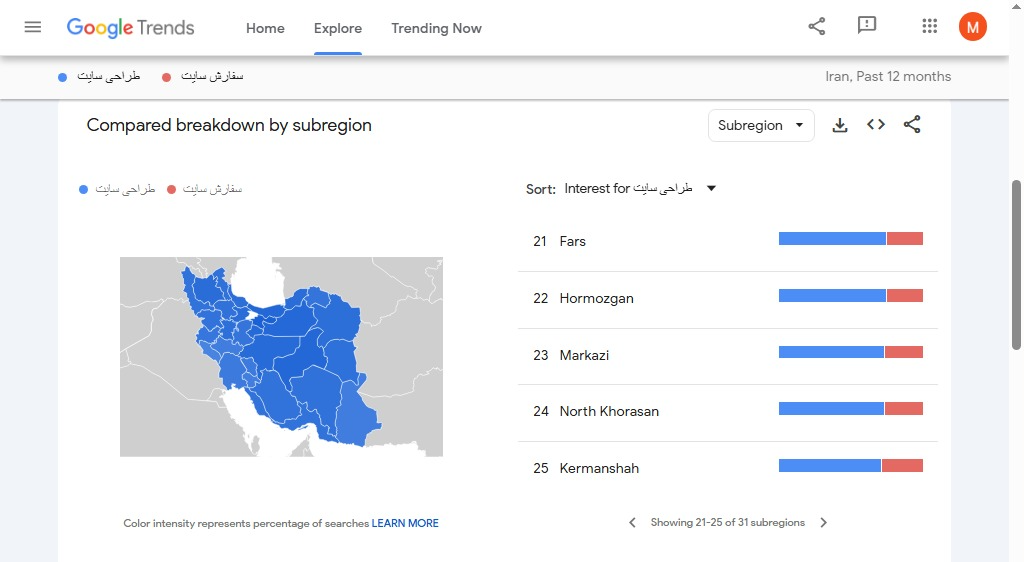Switch to the Home tab
This screenshot has width=1024, height=562.
tap(265, 28)
